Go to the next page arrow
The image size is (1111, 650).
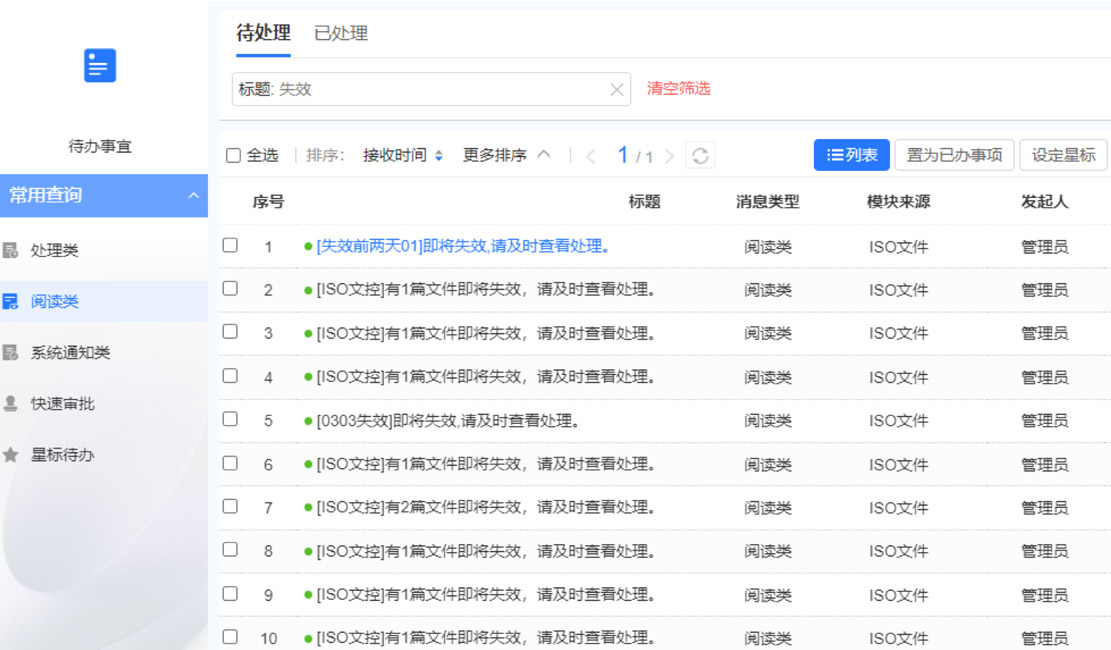pos(669,156)
